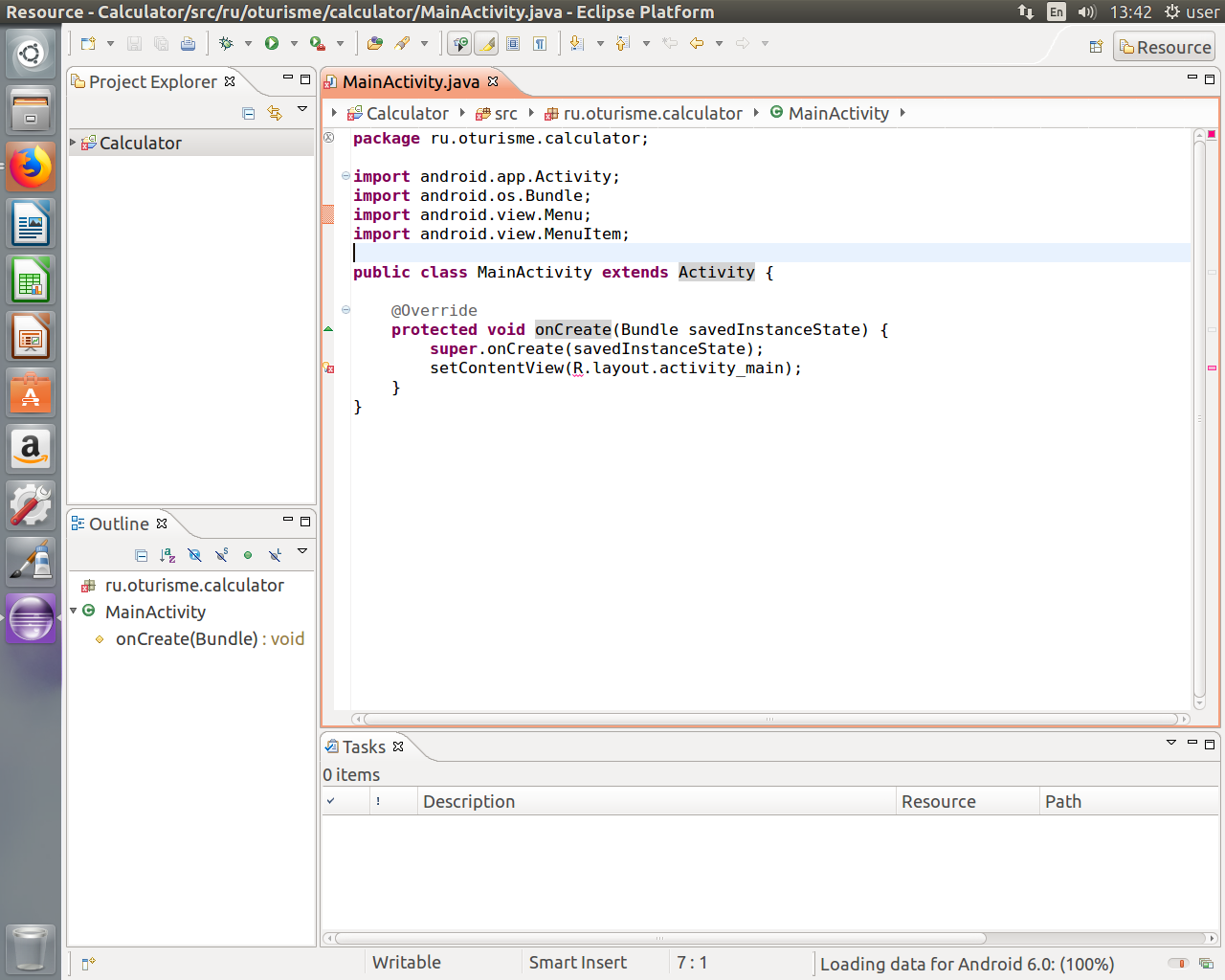The height and width of the screenshot is (980, 1225).
Task: Click the Open Perspective icon
Action: (1097, 47)
